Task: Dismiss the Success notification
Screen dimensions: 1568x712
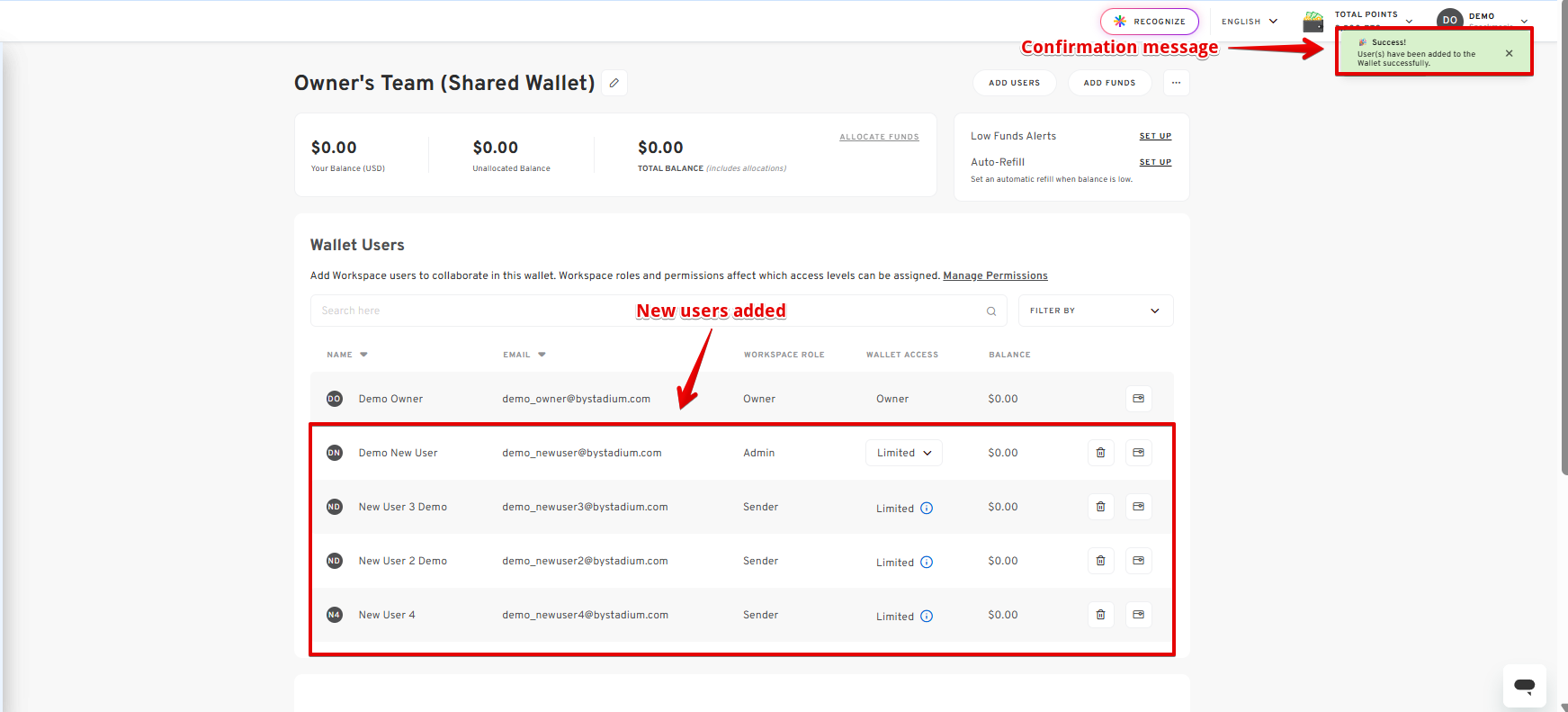Action: (1509, 53)
